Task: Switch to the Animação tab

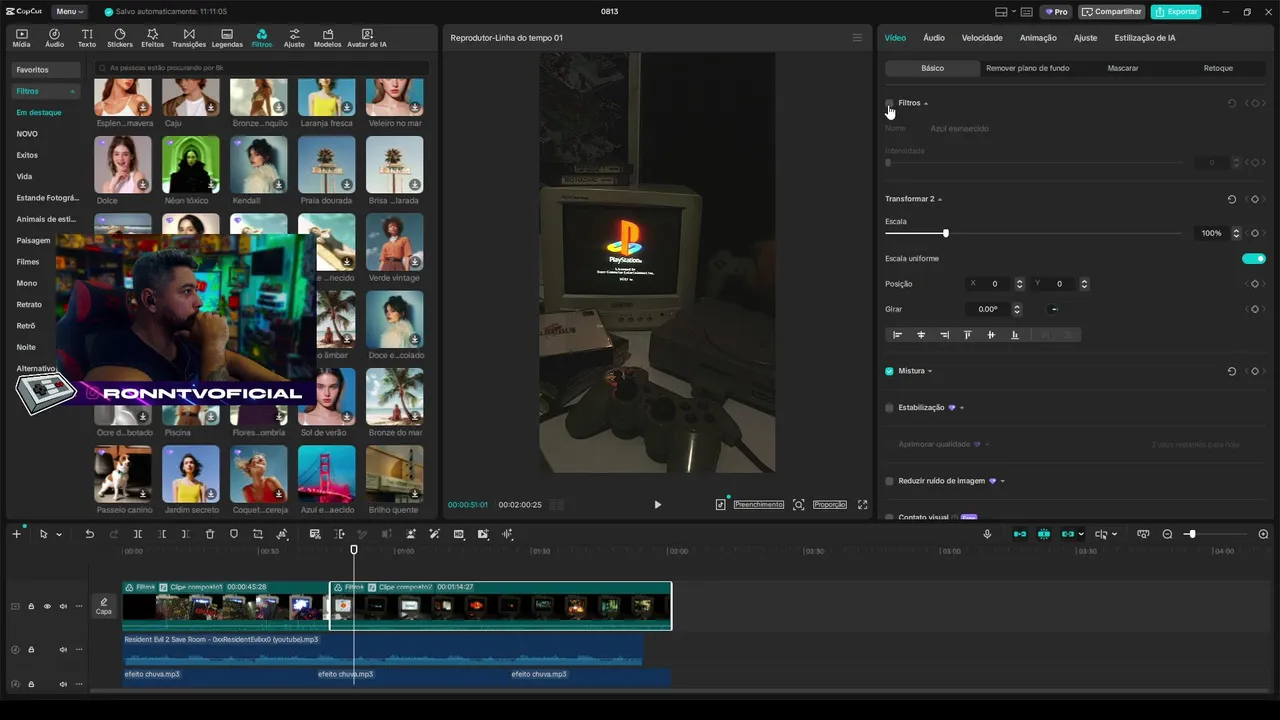Action: pyautogui.click(x=1038, y=38)
